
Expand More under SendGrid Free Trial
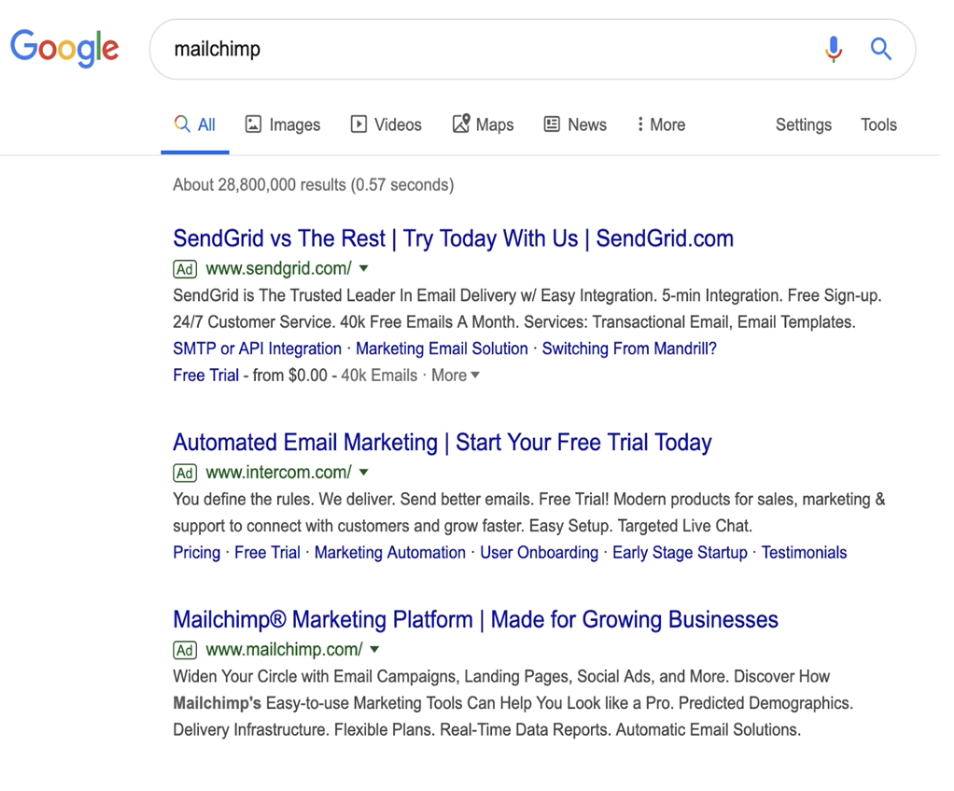(455, 375)
